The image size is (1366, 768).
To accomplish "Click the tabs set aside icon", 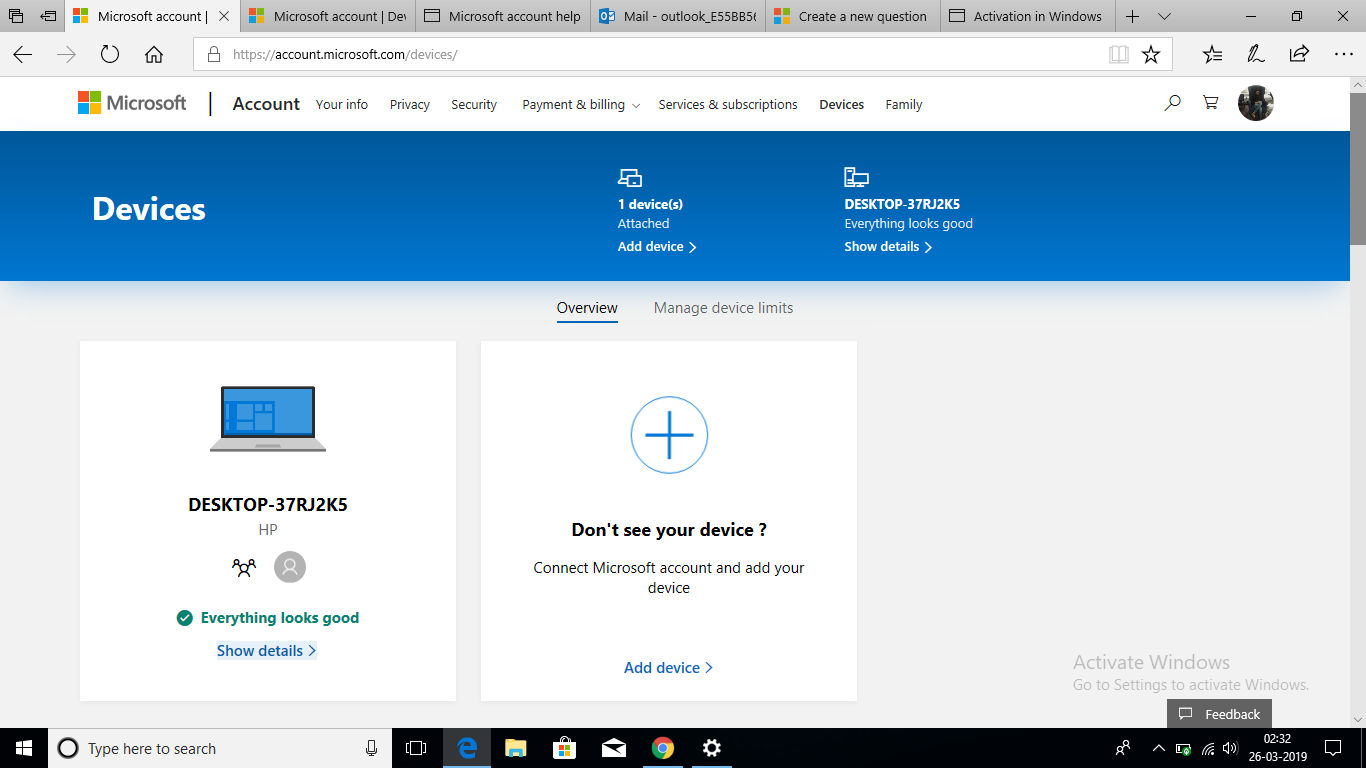I will coord(16,16).
